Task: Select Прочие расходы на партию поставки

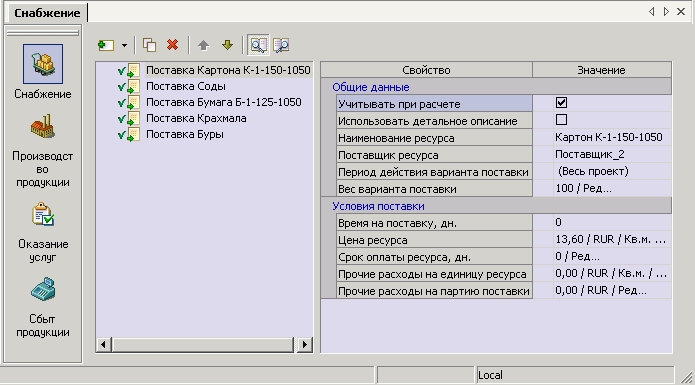Action: point(434,291)
